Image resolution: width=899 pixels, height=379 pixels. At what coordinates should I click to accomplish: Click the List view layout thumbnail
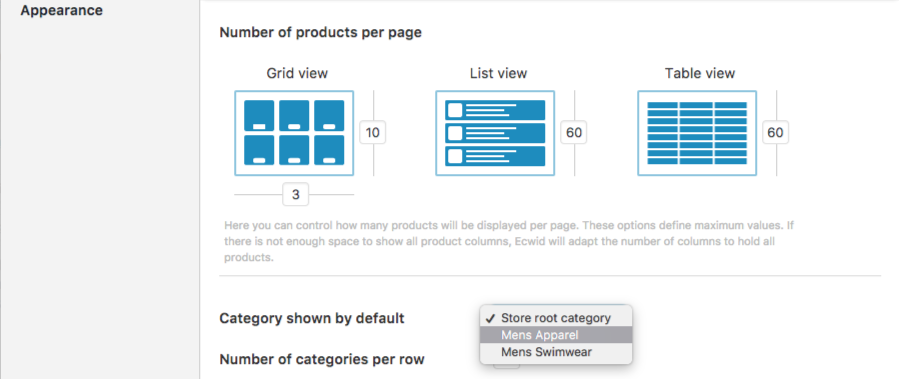495,133
